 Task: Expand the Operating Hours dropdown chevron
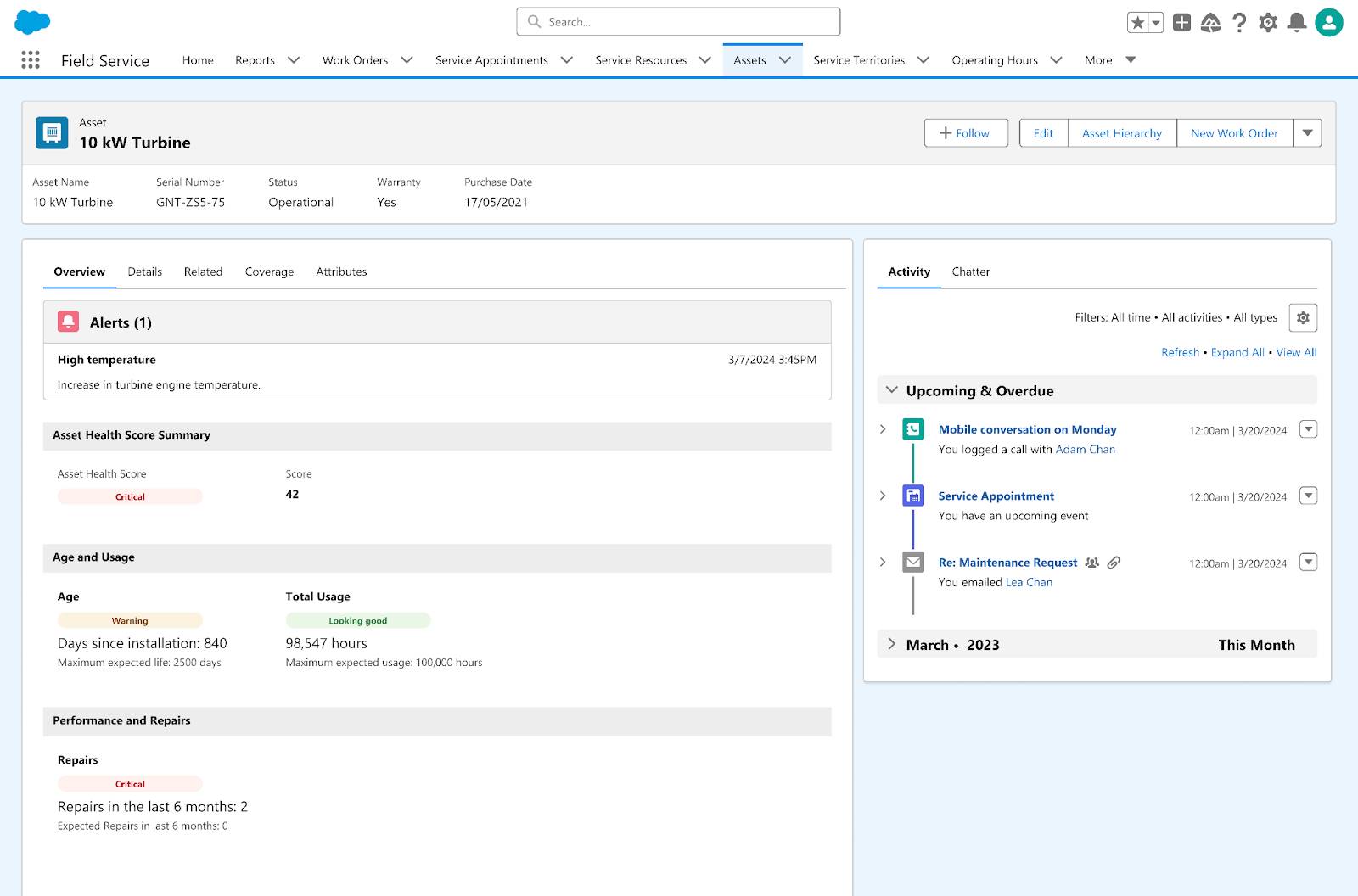(1057, 60)
